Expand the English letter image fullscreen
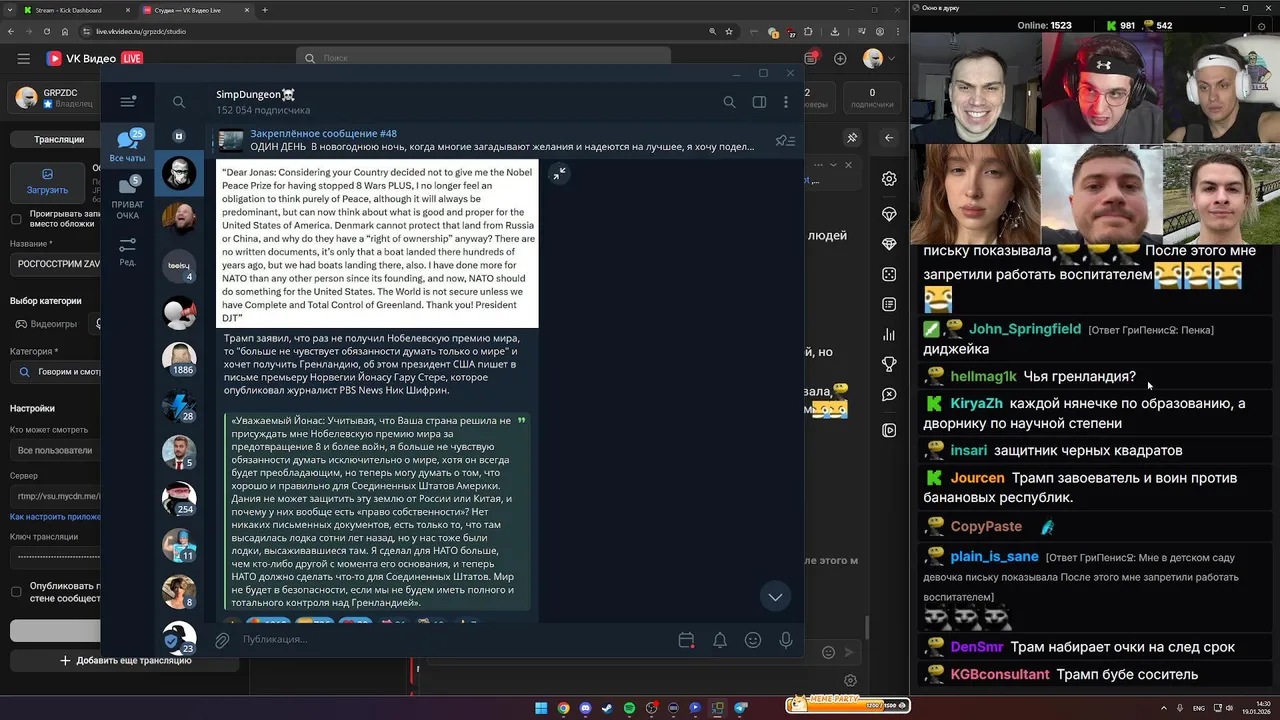 coord(559,173)
